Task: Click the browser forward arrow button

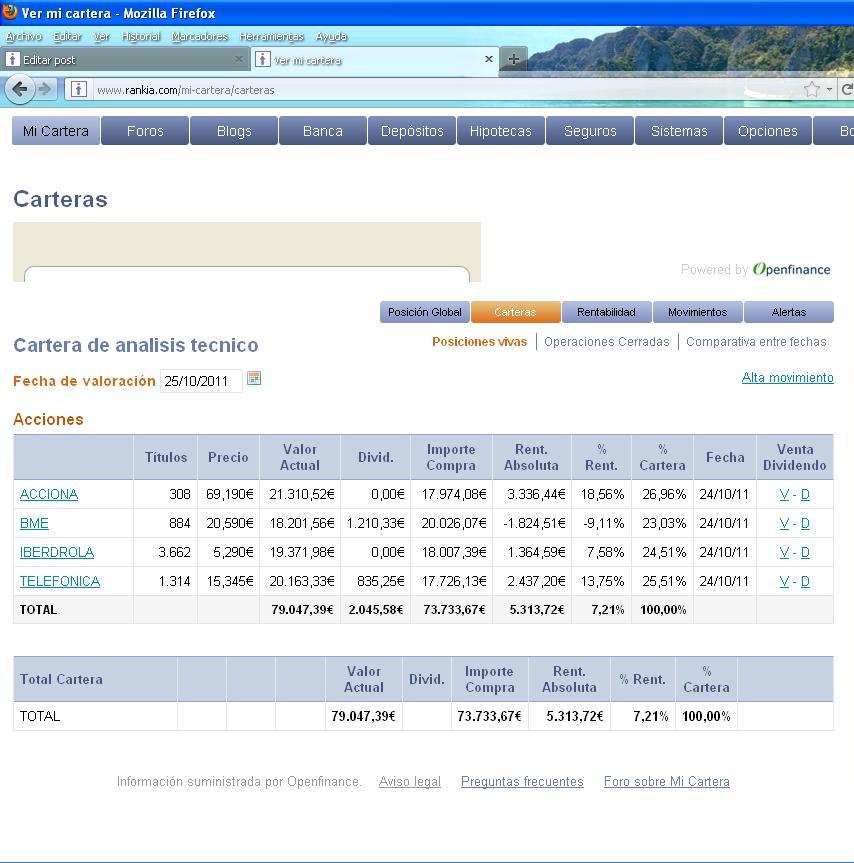Action: tap(45, 89)
